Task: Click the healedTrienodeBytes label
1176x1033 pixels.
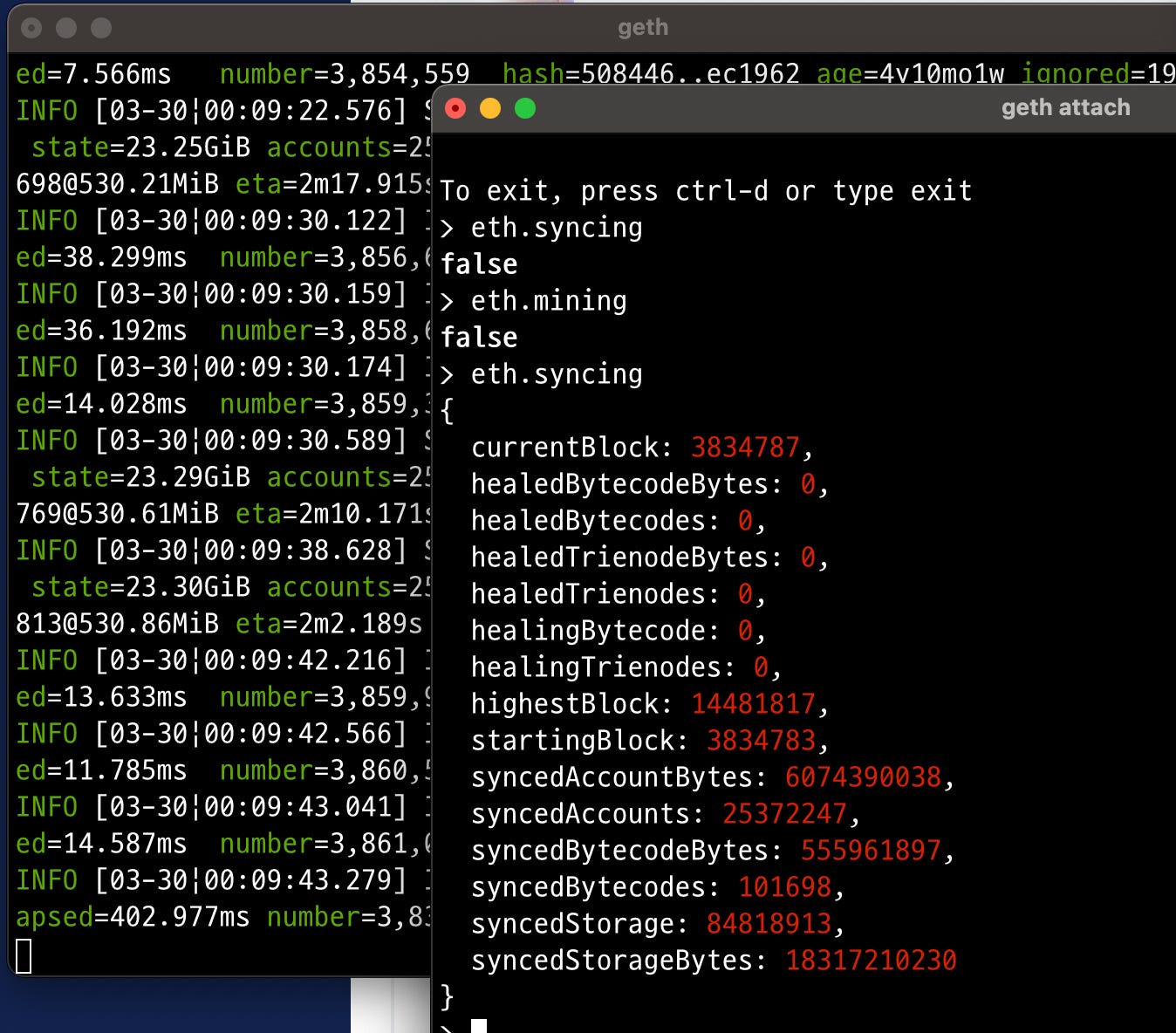Action: pos(628,558)
